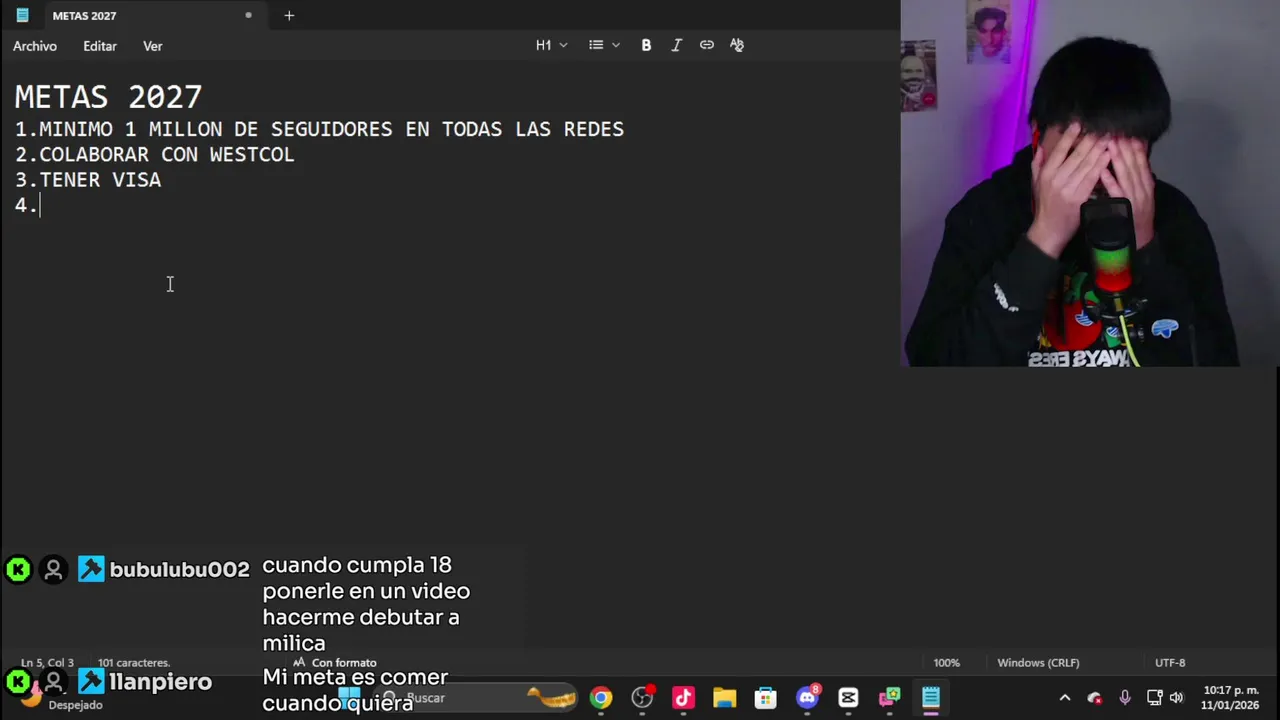Image resolution: width=1280 pixels, height=720 pixels.
Task: Toggle italic formatting in Notepad toolbar
Action: (x=676, y=45)
